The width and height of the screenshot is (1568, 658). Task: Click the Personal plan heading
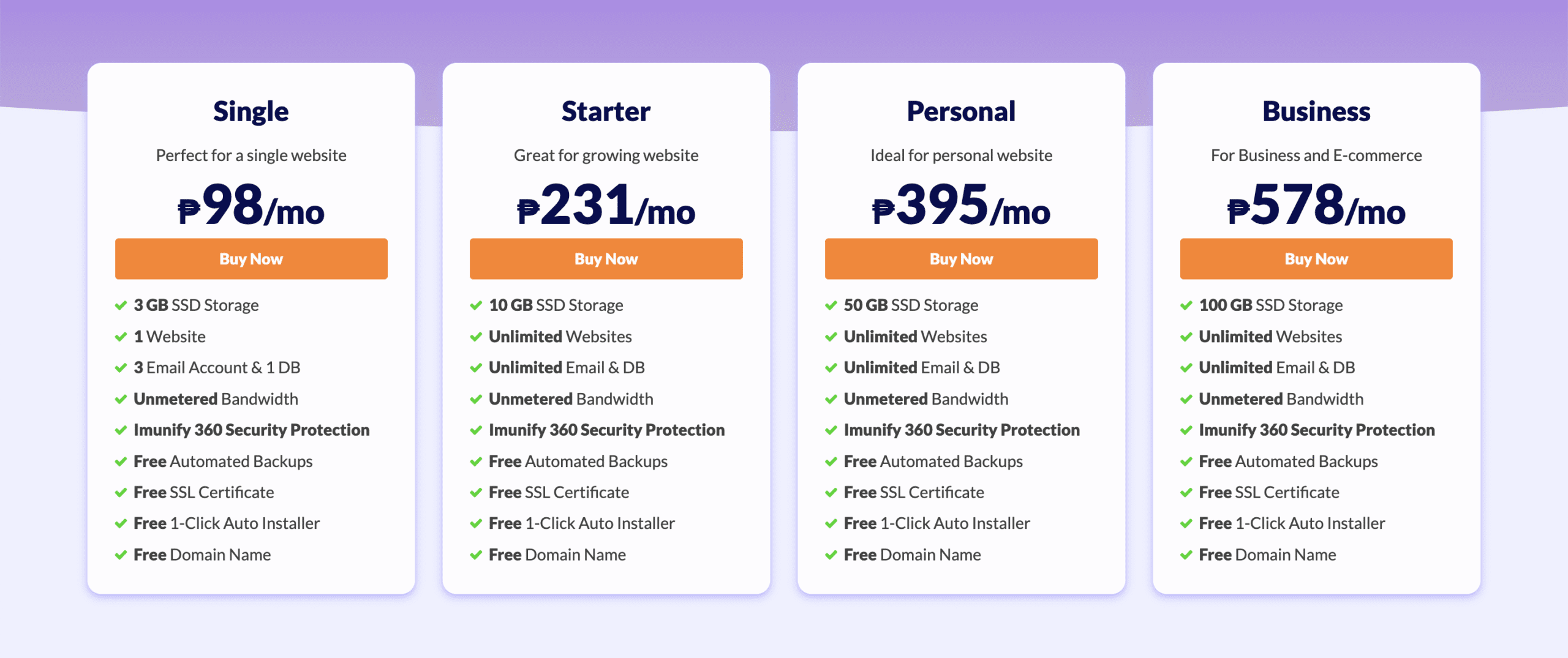point(961,111)
